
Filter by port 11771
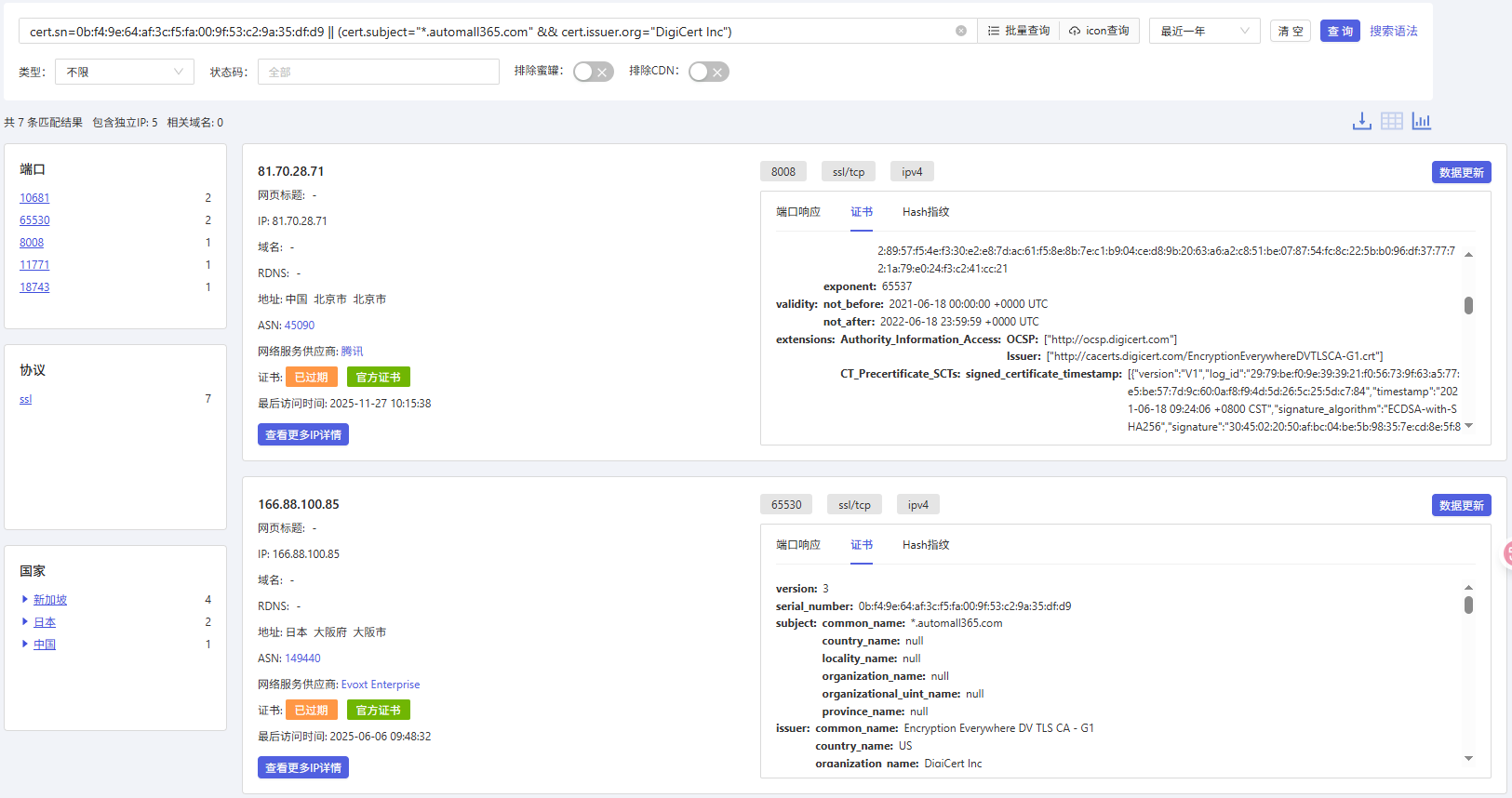(x=34, y=265)
